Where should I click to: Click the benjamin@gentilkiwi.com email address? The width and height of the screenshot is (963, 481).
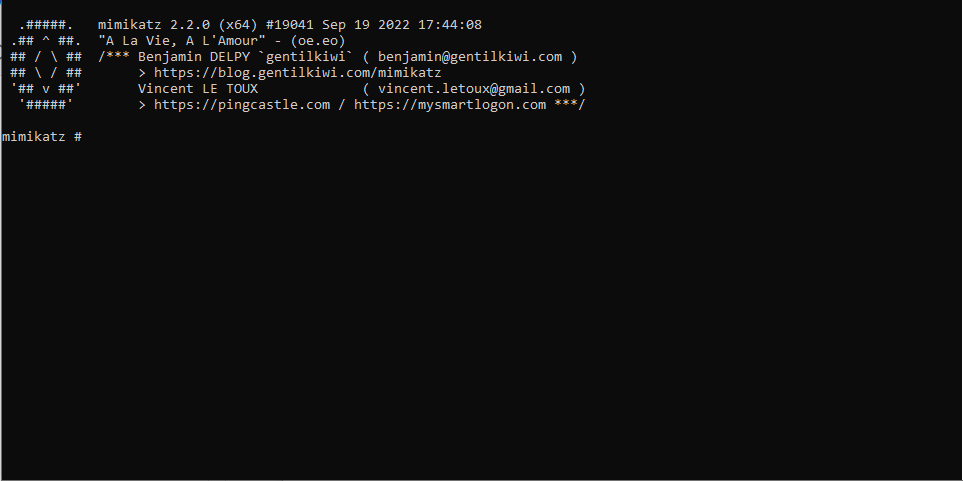click(x=470, y=57)
